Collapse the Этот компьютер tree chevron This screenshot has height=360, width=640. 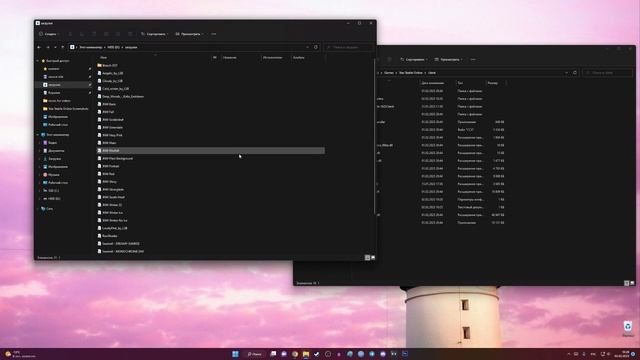tap(38, 135)
